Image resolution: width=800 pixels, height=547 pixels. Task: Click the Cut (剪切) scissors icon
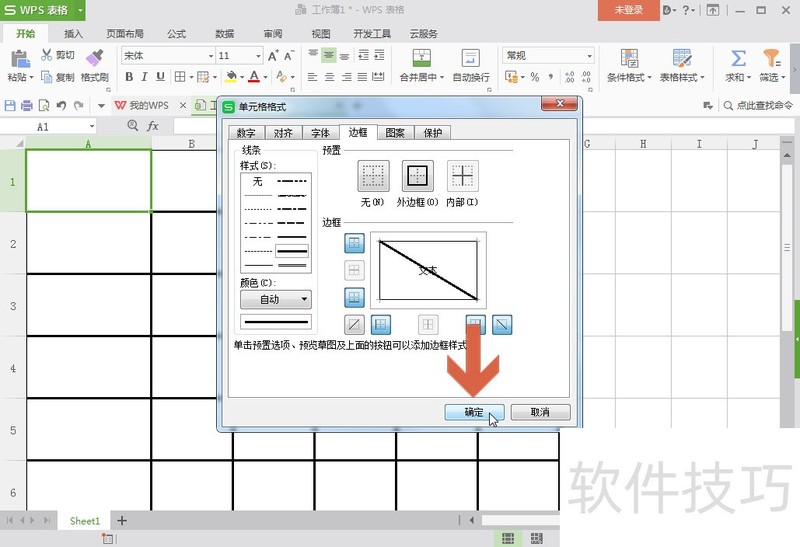click(47, 55)
